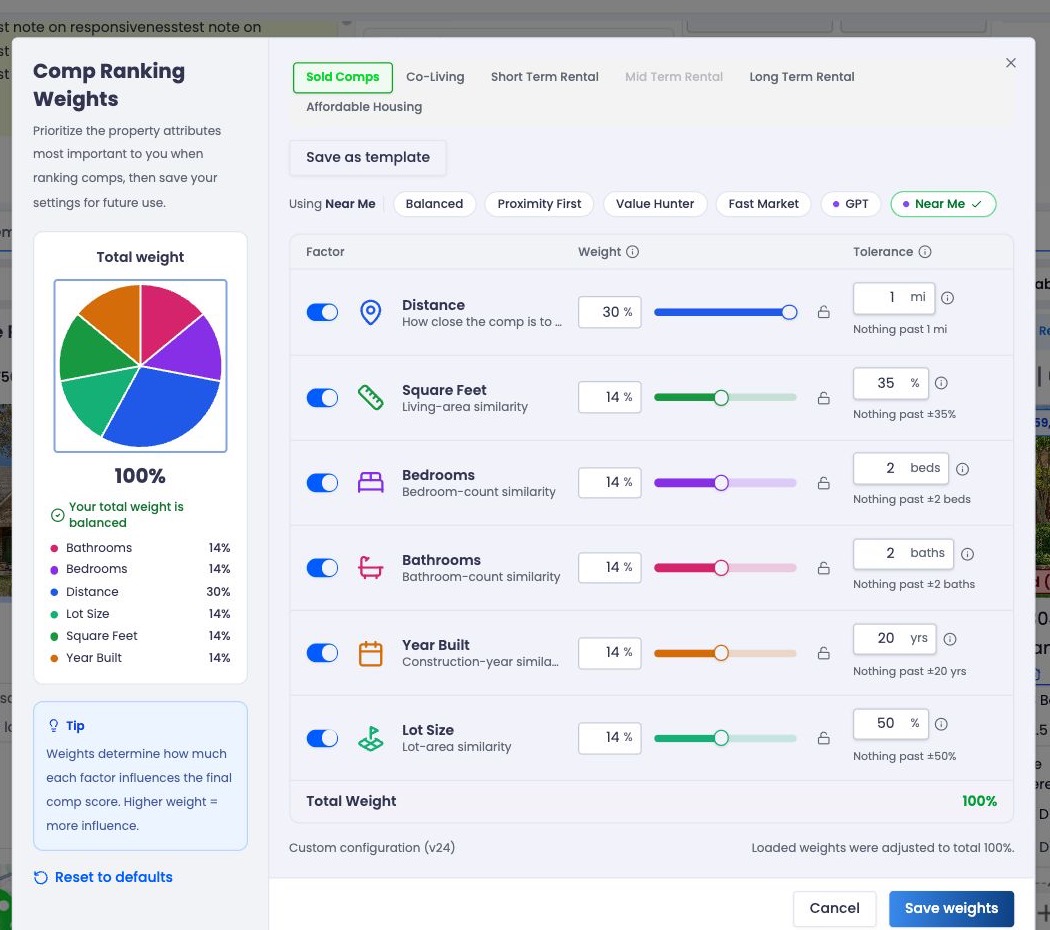
Task: Toggle the Distance factor off
Action: (322, 312)
